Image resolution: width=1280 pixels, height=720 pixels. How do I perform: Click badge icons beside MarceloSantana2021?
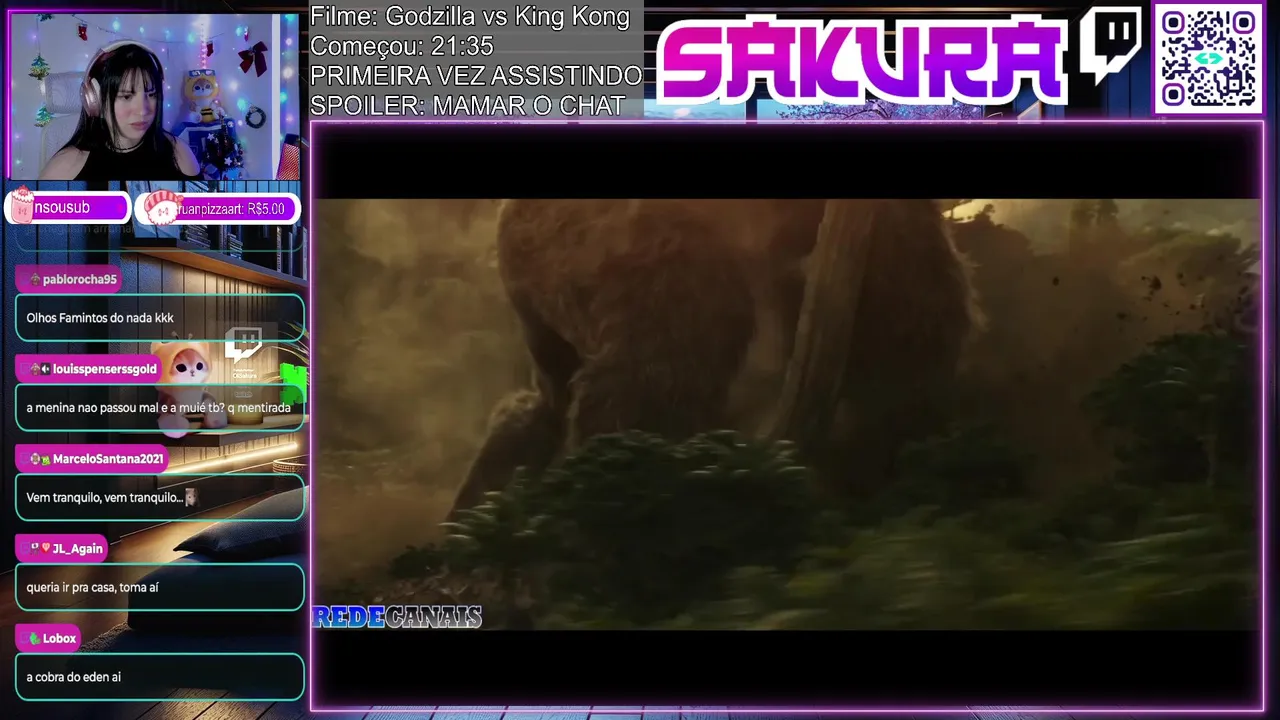point(40,459)
